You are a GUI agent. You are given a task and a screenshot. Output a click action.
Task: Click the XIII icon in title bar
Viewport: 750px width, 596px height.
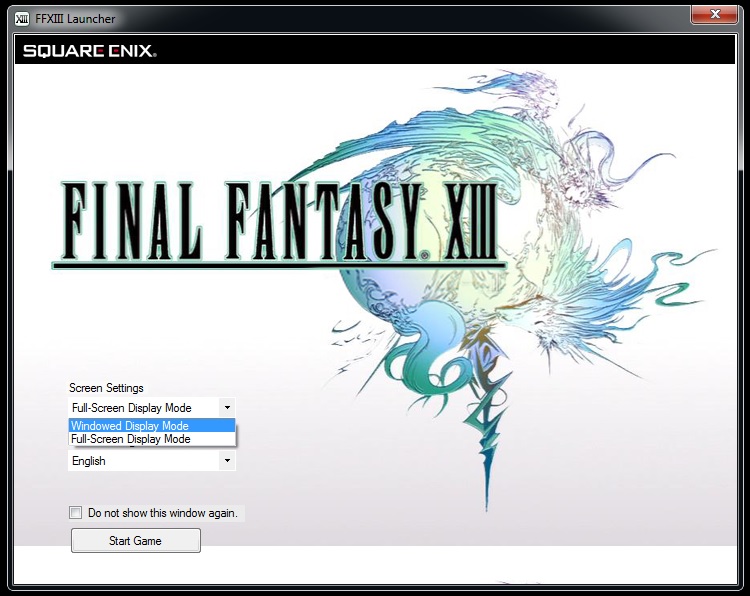(22, 18)
